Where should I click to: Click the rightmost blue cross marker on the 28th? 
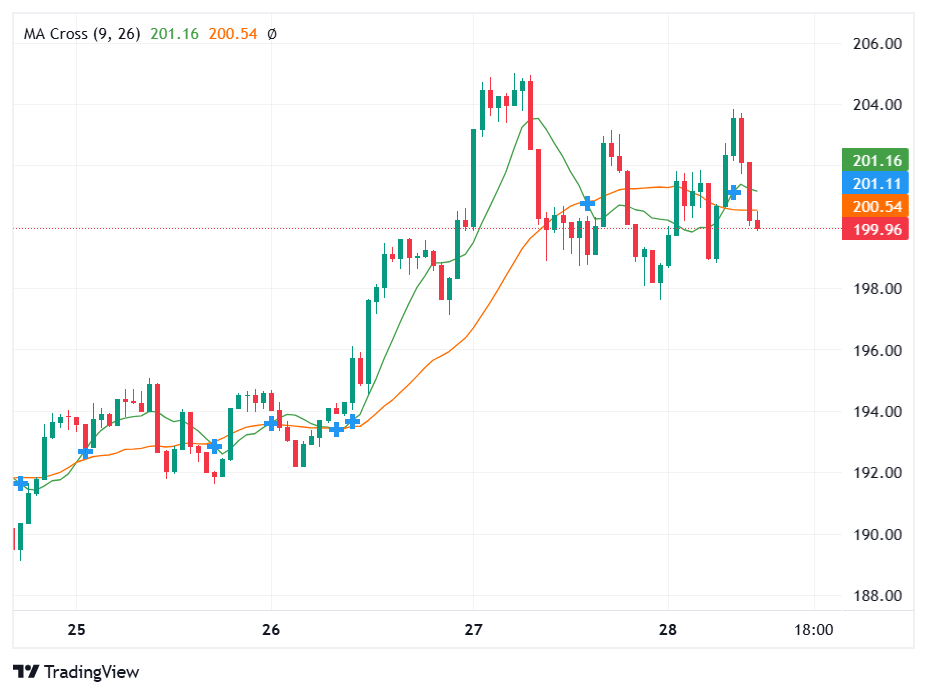[734, 191]
